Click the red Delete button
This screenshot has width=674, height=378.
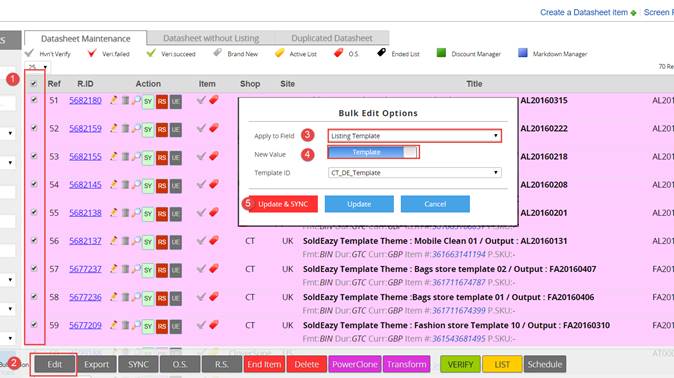(306, 364)
